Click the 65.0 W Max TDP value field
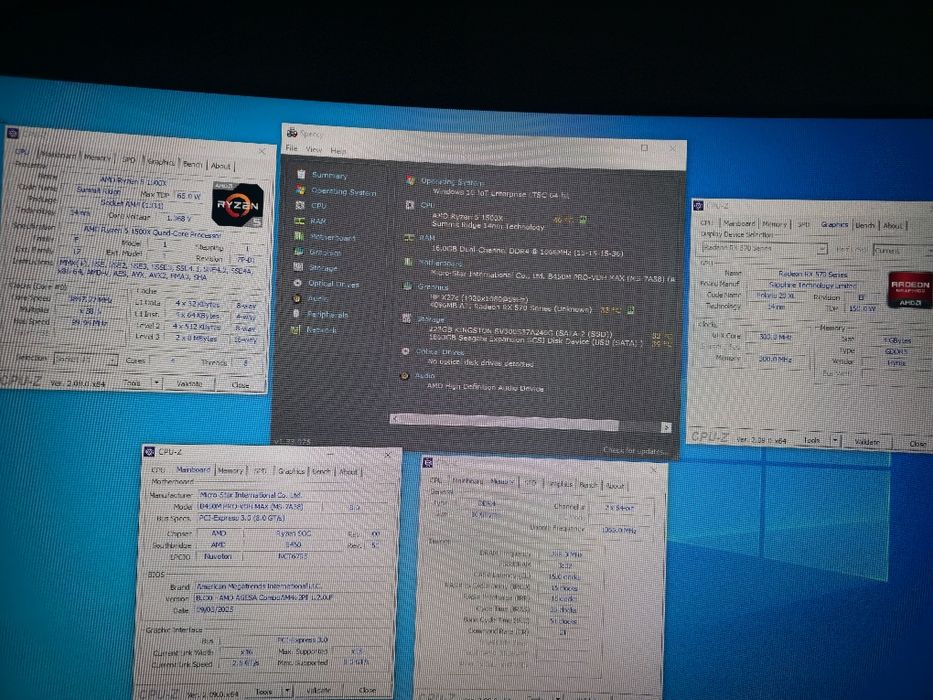933x700 pixels. 188,195
